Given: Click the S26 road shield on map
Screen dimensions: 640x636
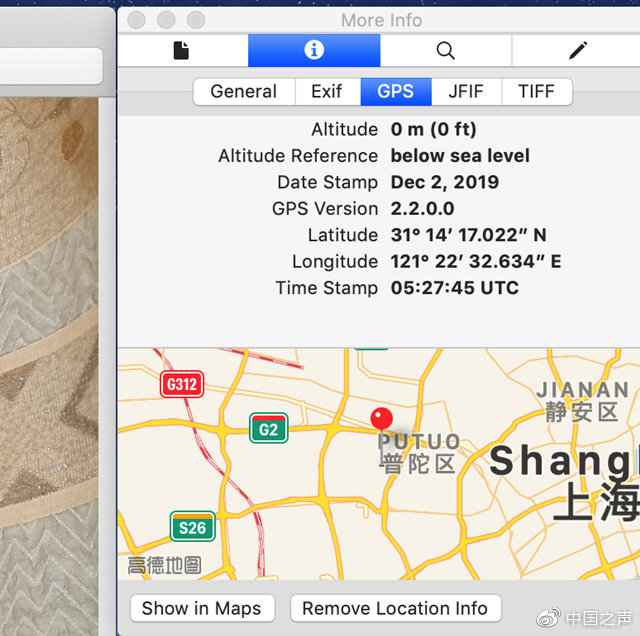Looking at the screenshot, I should click(x=191, y=527).
